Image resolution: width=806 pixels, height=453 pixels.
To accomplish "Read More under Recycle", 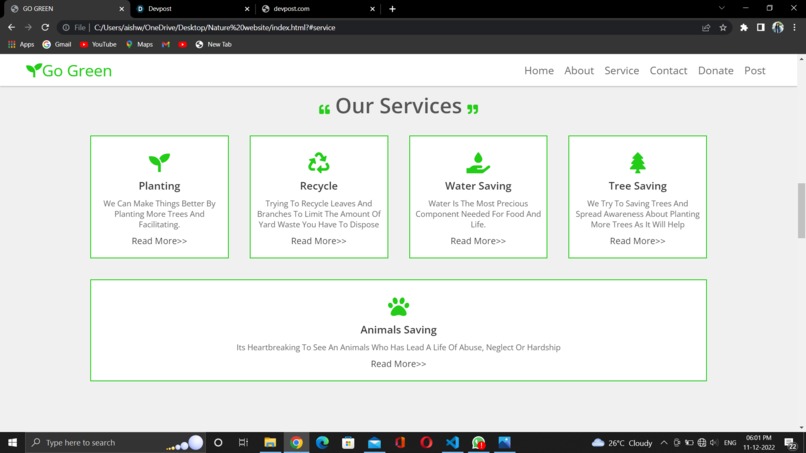I will pyautogui.click(x=319, y=241).
